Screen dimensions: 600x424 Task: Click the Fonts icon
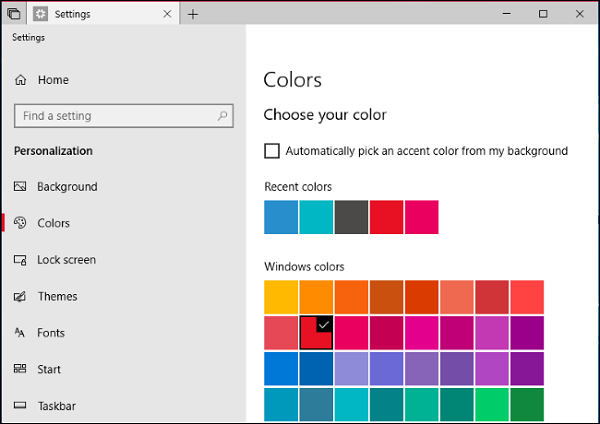point(20,333)
